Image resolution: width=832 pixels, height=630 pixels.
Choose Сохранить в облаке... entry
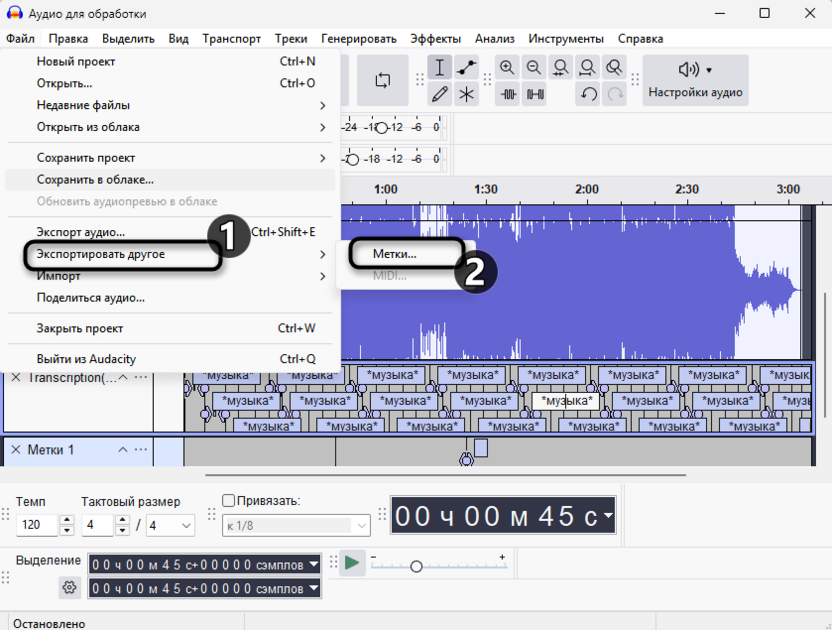click(x=170, y=179)
